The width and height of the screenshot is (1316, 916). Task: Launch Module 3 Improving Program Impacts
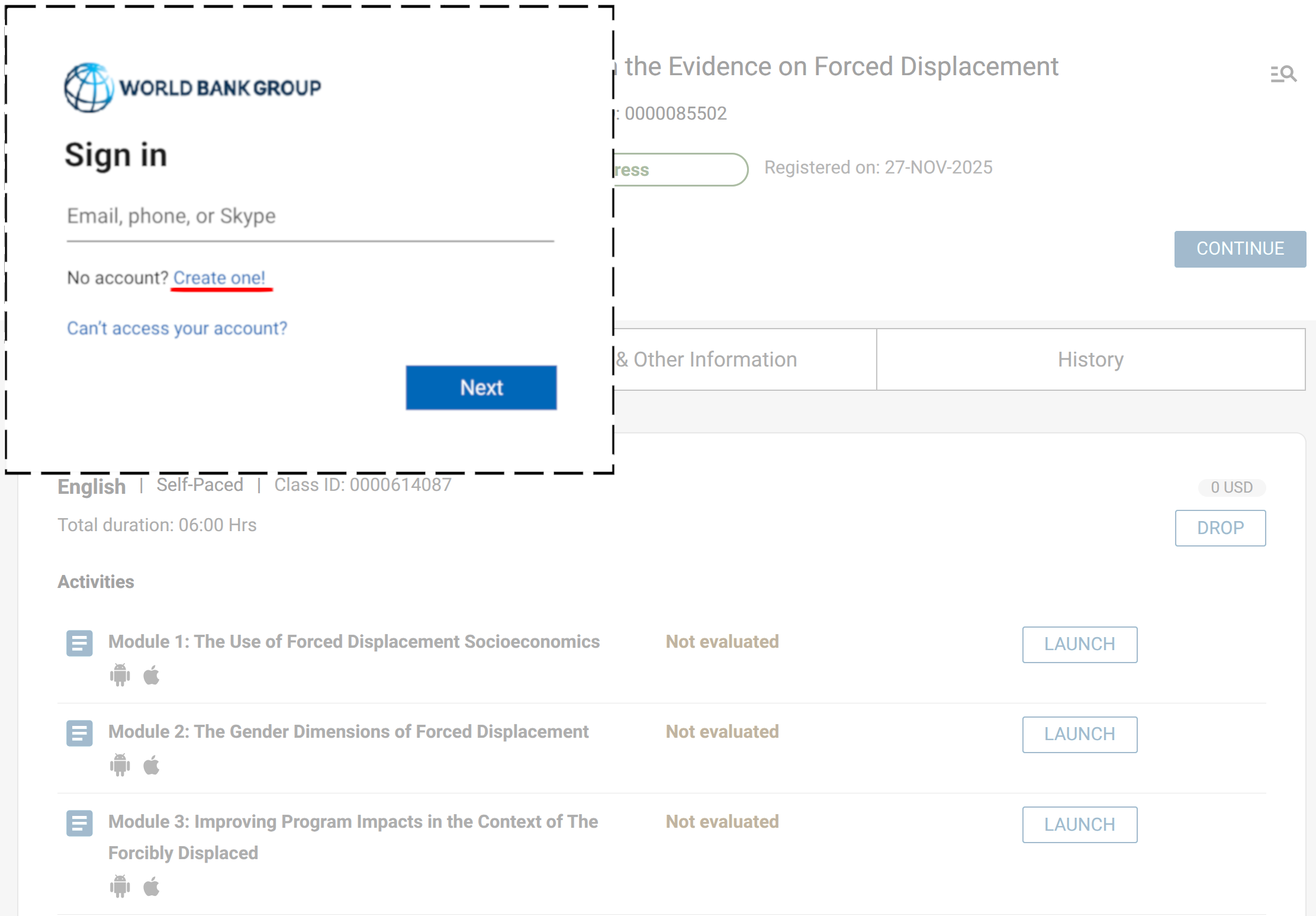click(x=1079, y=824)
